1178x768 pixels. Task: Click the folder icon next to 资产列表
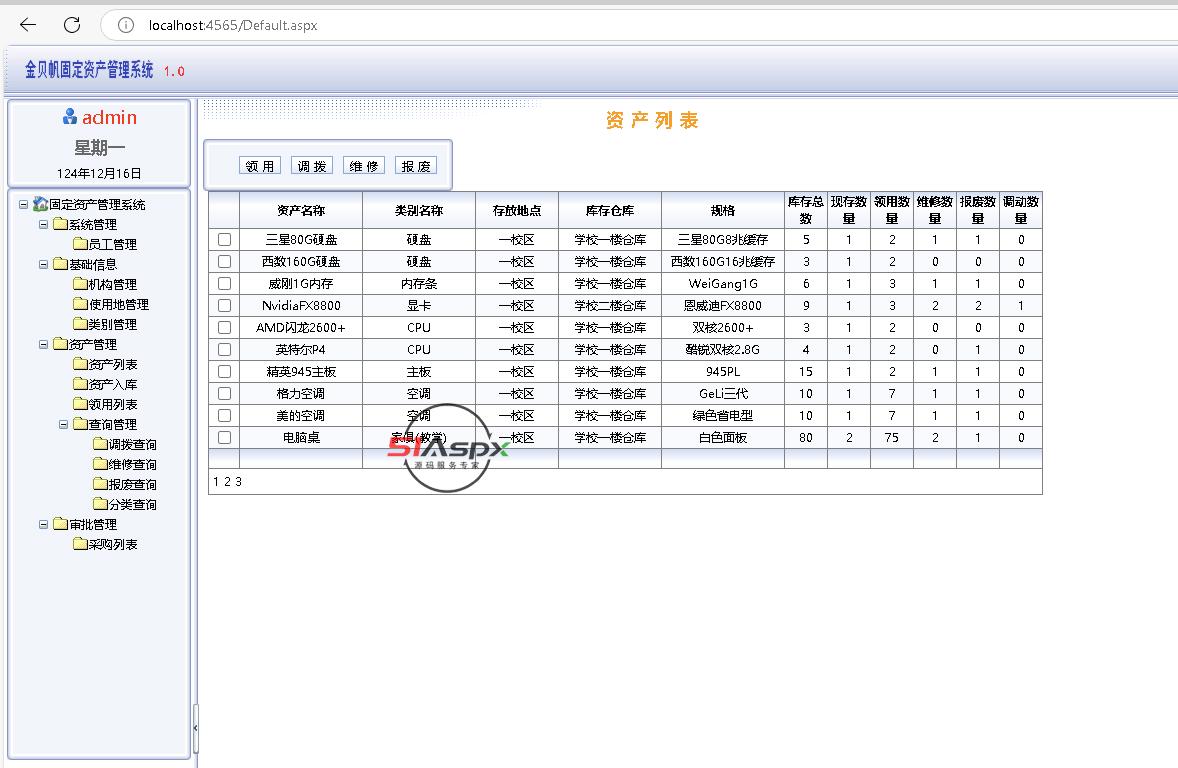point(80,364)
